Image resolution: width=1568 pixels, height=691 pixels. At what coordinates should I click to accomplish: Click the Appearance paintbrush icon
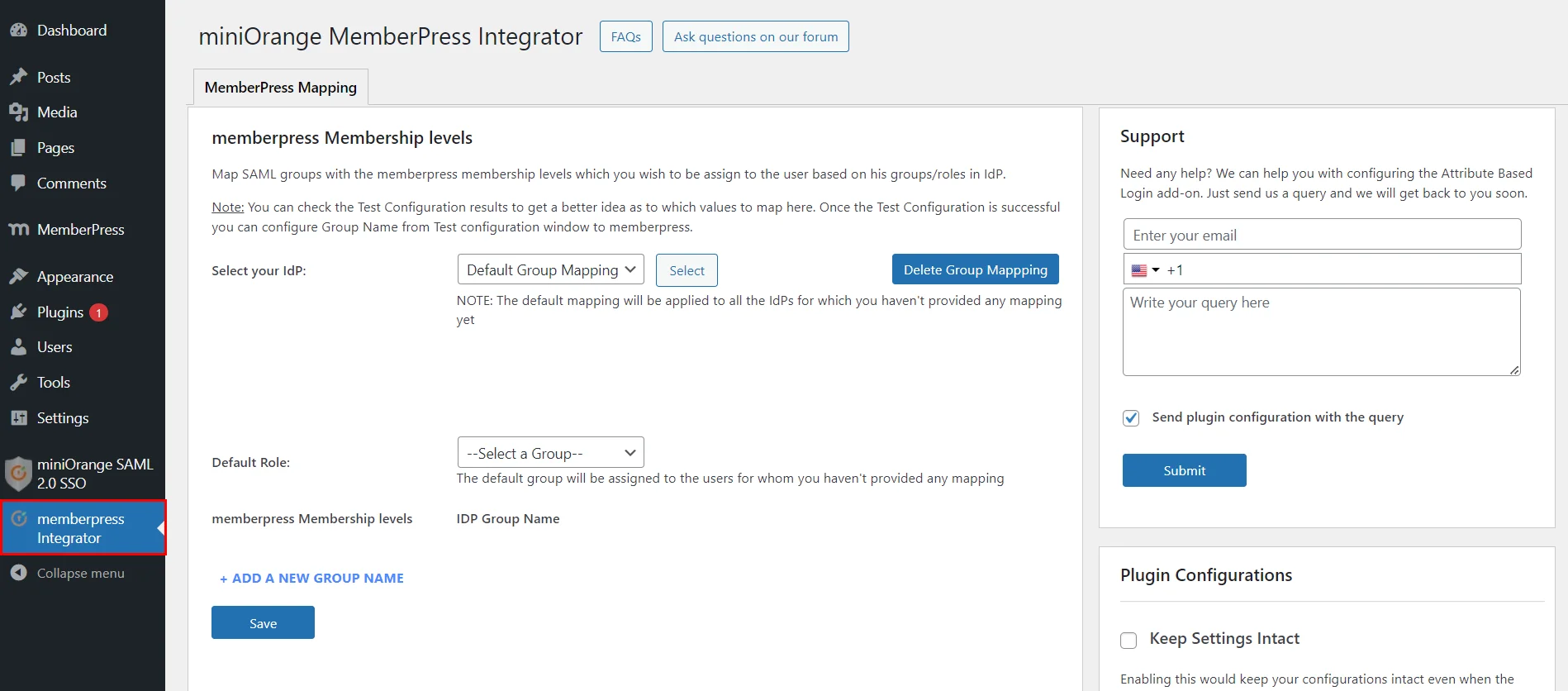point(18,276)
